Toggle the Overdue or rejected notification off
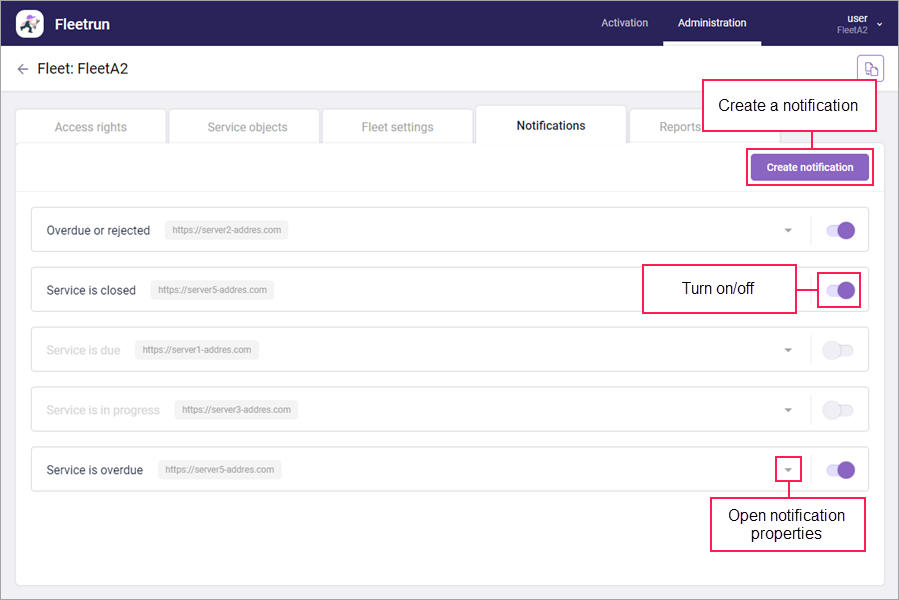This screenshot has height=600, width=899. tap(841, 231)
